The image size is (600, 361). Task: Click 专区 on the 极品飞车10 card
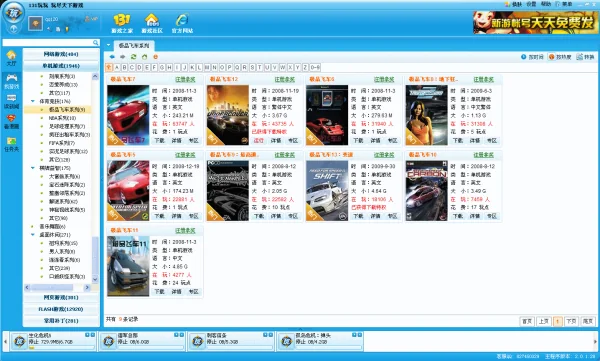492,216
